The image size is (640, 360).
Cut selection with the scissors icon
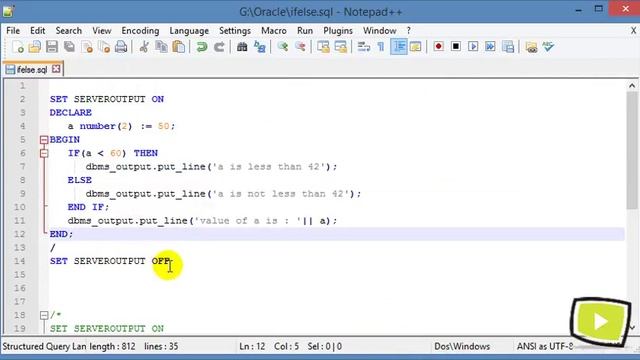tap(144, 47)
